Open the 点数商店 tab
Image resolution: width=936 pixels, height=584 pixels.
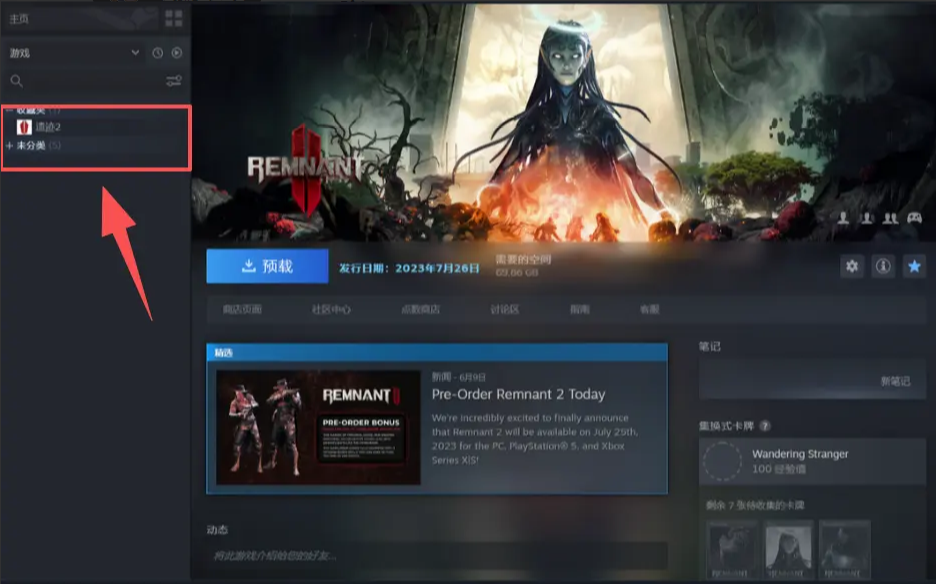pos(418,310)
